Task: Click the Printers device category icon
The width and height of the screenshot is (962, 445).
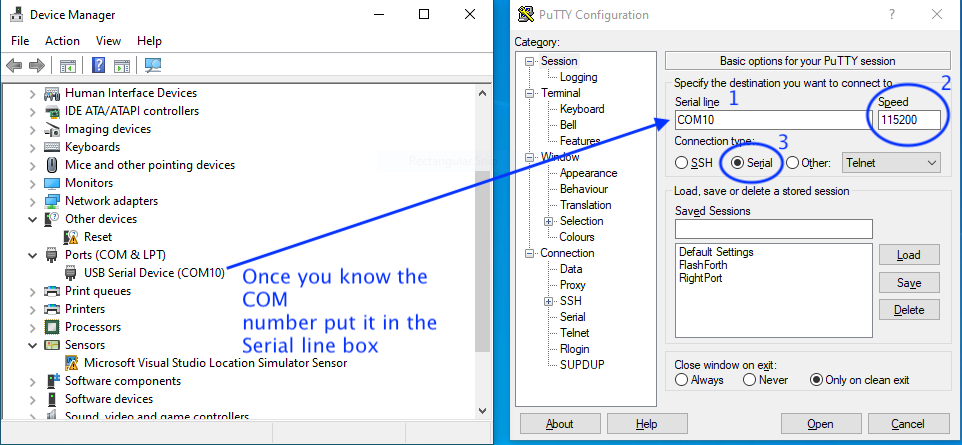Action: click(x=52, y=309)
